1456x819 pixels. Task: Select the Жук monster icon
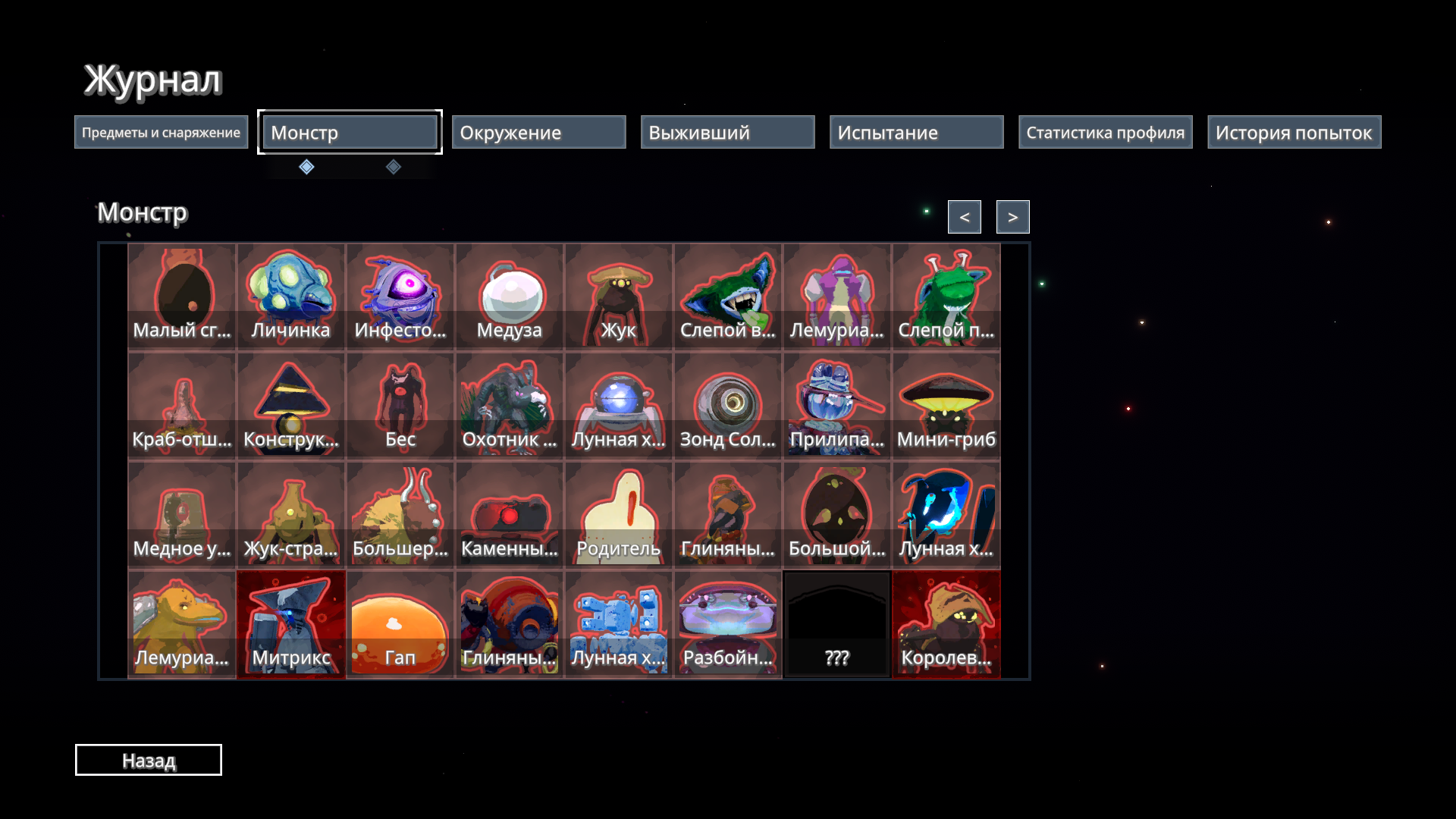click(x=618, y=296)
